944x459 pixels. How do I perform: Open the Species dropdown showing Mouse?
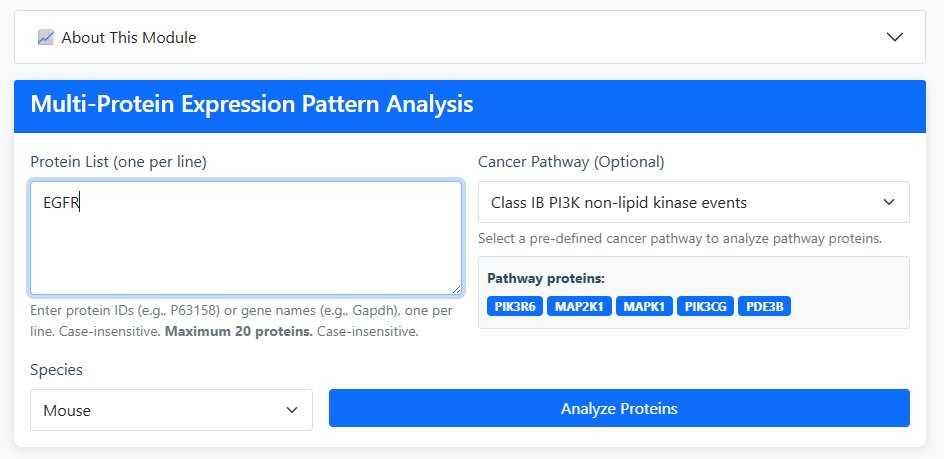point(171,410)
